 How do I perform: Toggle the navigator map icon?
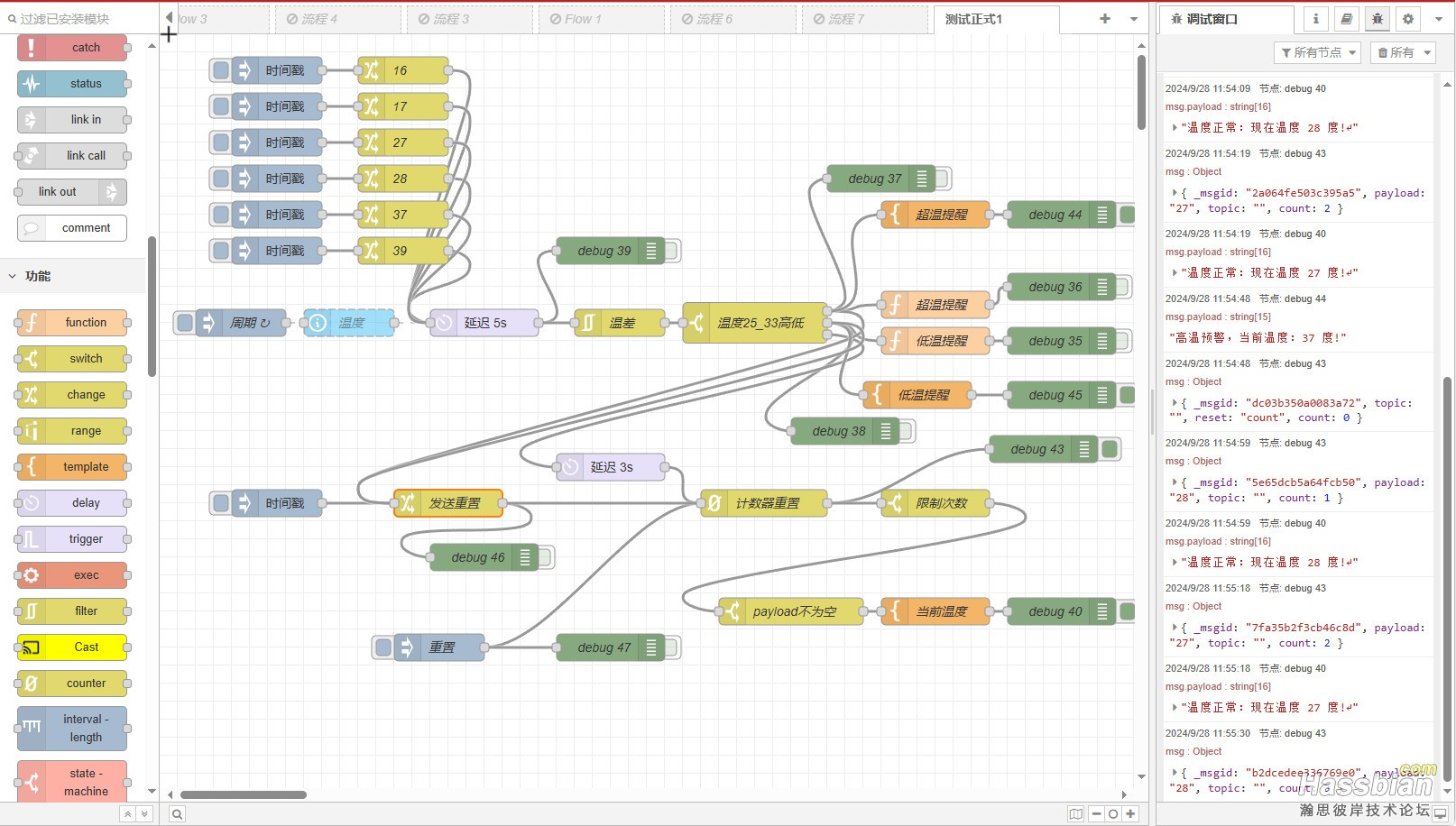(1075, 814)
